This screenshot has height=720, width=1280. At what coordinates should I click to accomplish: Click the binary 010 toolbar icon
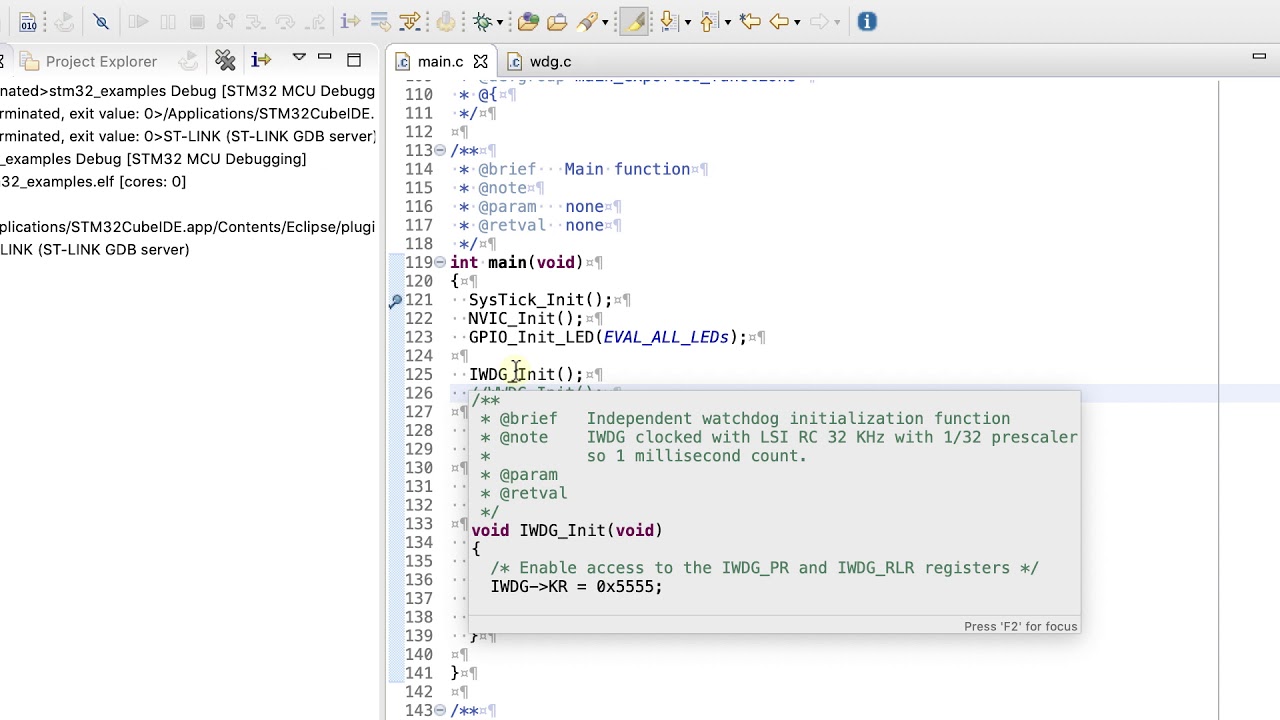tap(28, 22)
